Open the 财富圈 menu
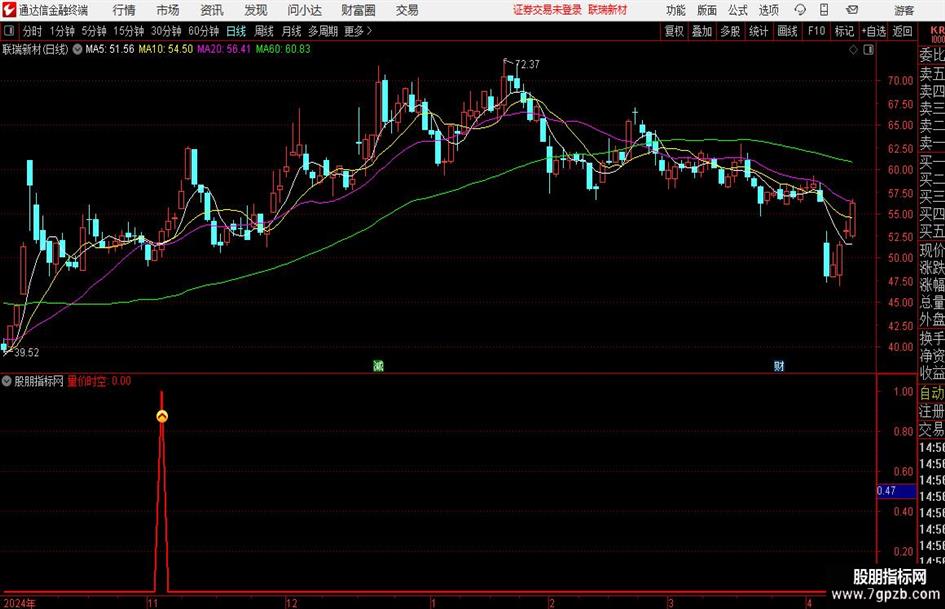 tap(358, 10)
